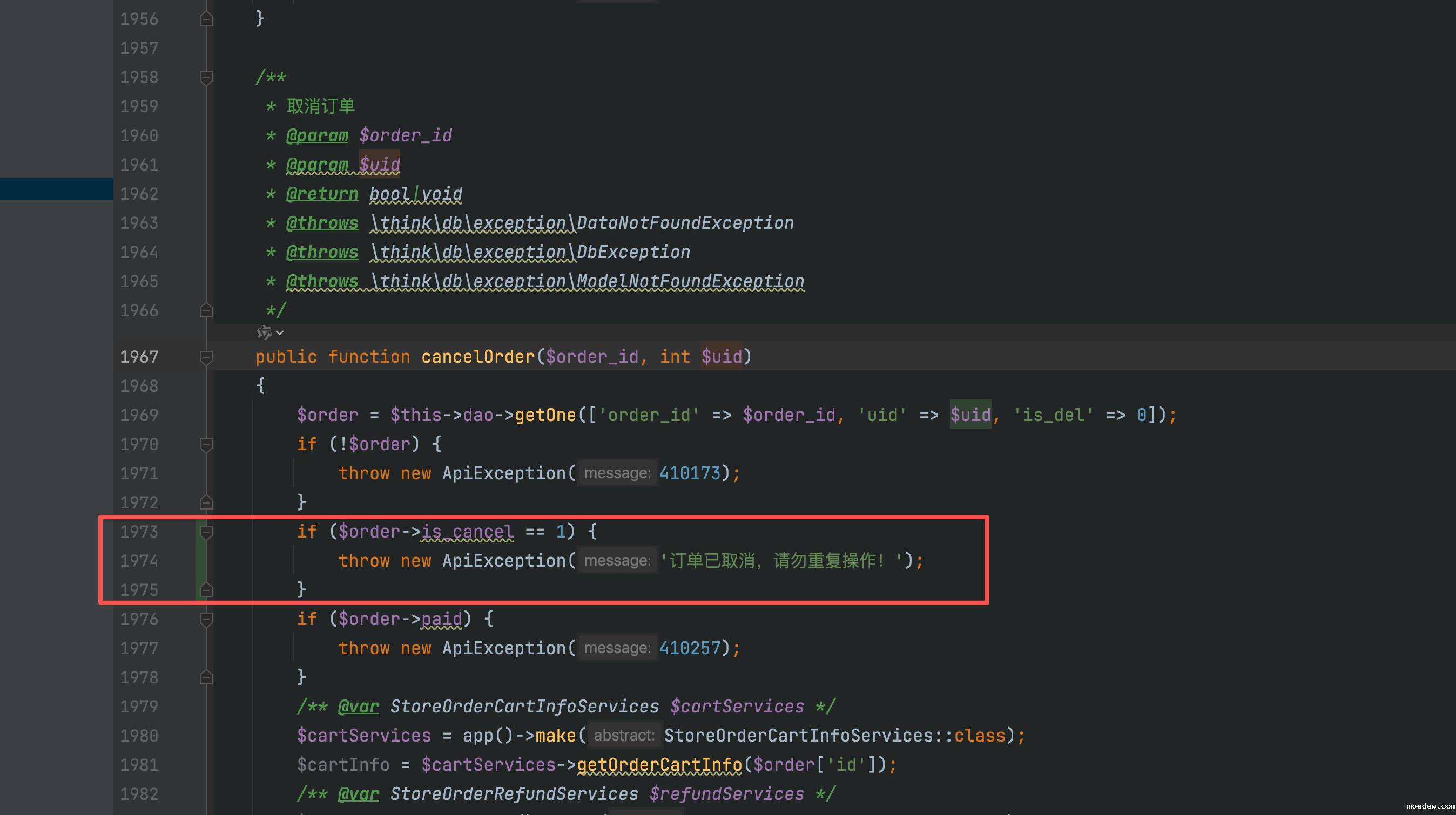
Task: Click the 'abstract:' inlay hint on line 1980
Action: point(624,735)
